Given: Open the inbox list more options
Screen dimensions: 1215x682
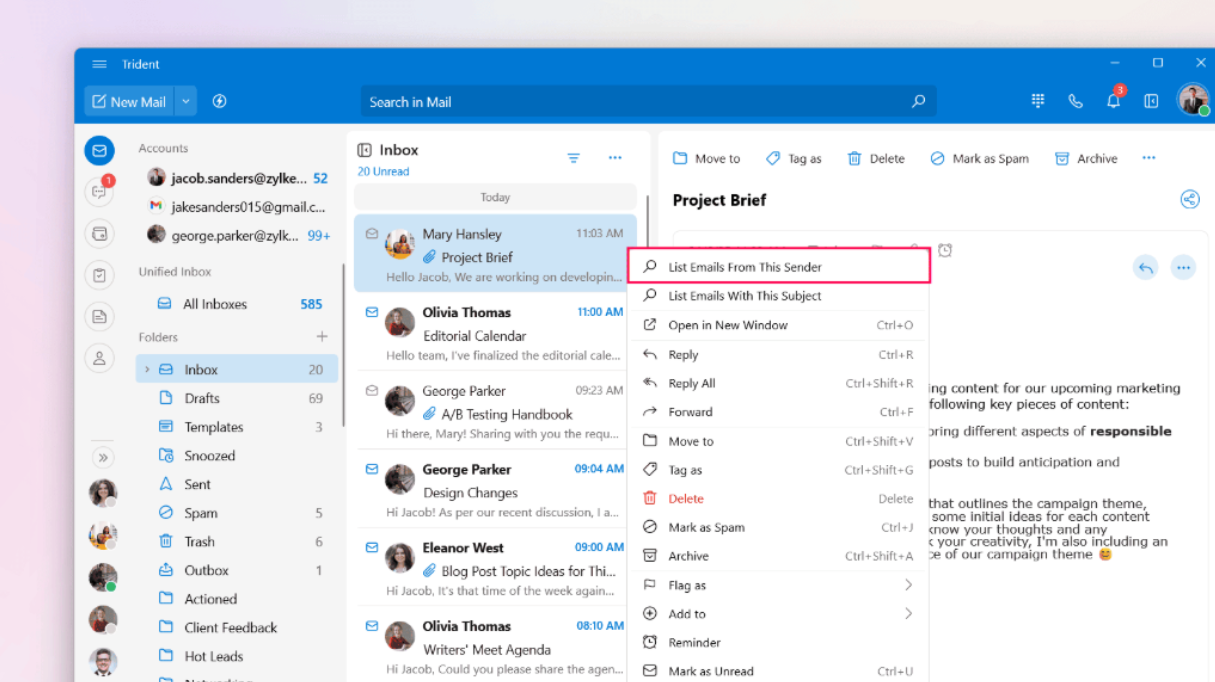Looking at the screenshot, I should coord(615,158).
